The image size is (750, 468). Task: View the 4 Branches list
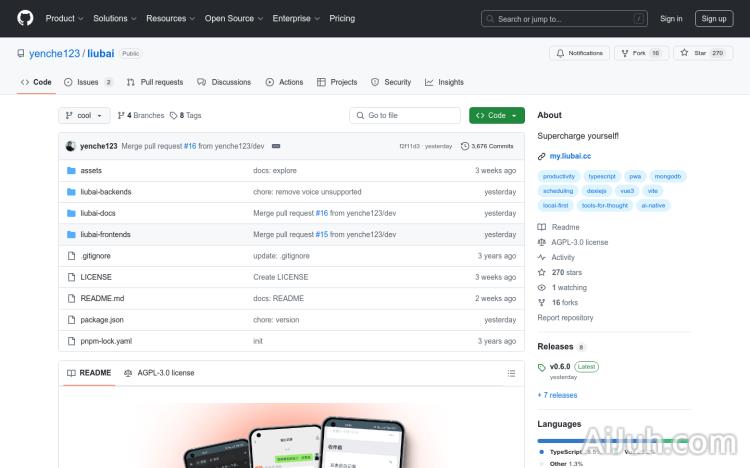[x=141, y=116]
